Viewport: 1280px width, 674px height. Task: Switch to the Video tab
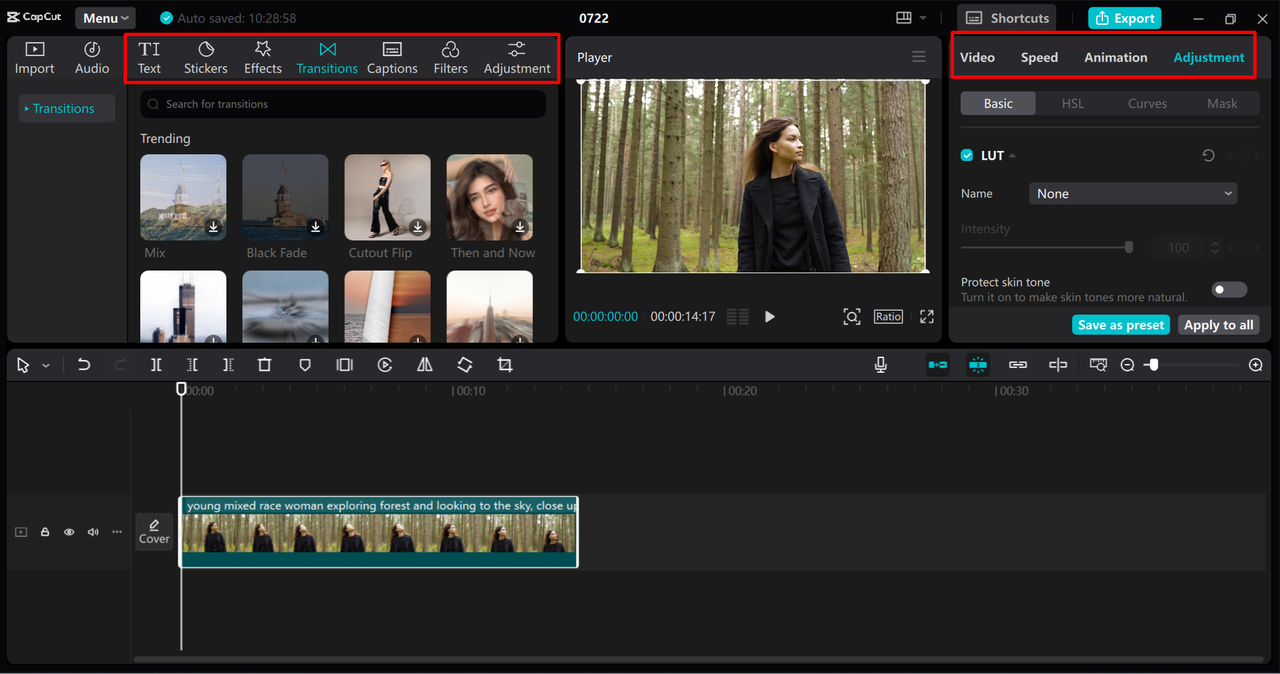click(977, 57)
